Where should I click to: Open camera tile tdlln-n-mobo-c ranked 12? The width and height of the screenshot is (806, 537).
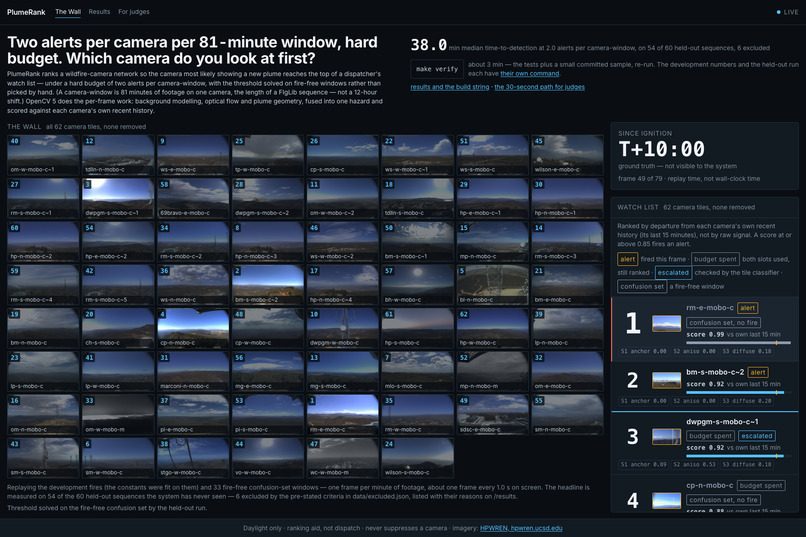[x=118, y=155]
